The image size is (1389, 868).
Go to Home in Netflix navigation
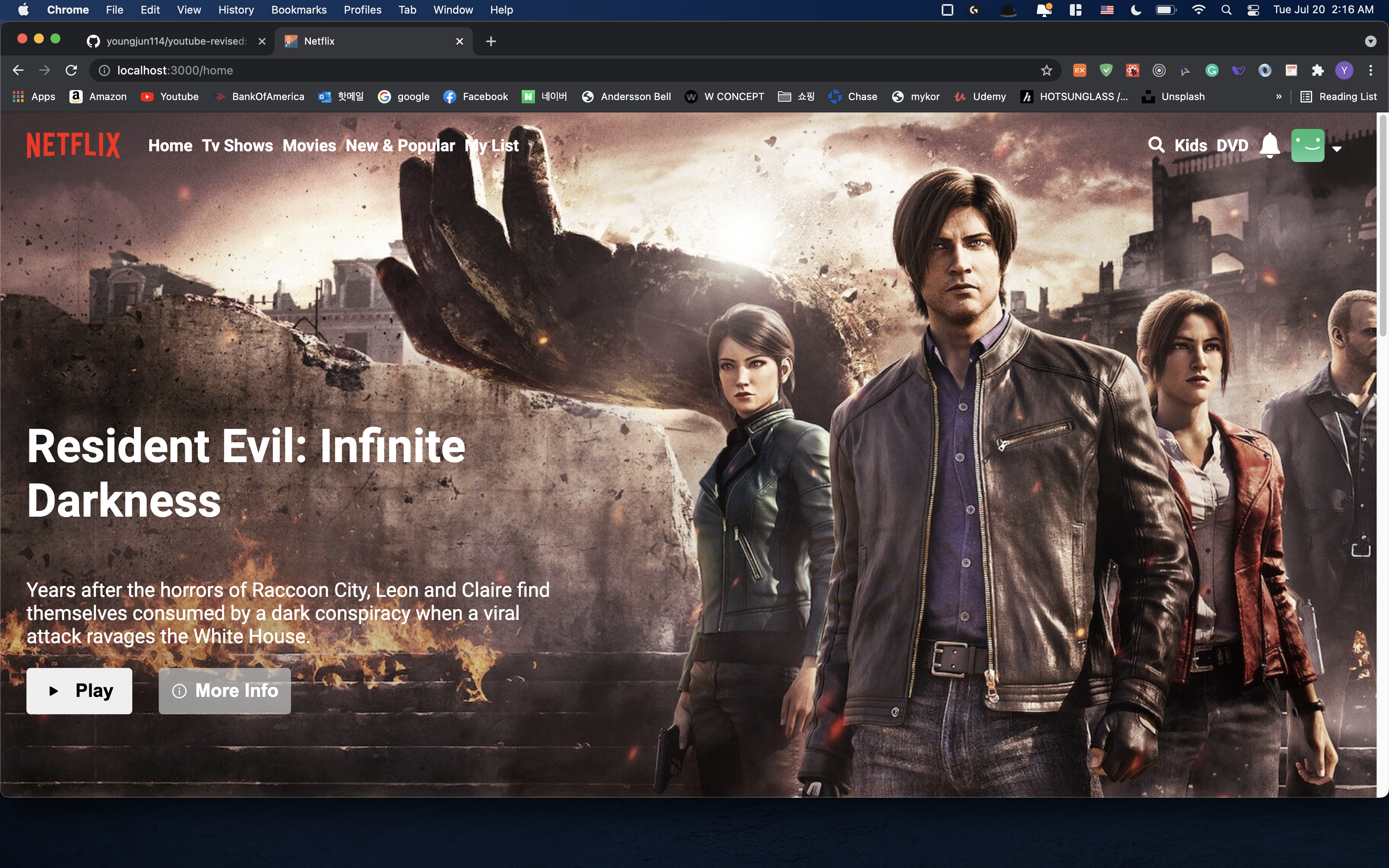tap(170, 146)
